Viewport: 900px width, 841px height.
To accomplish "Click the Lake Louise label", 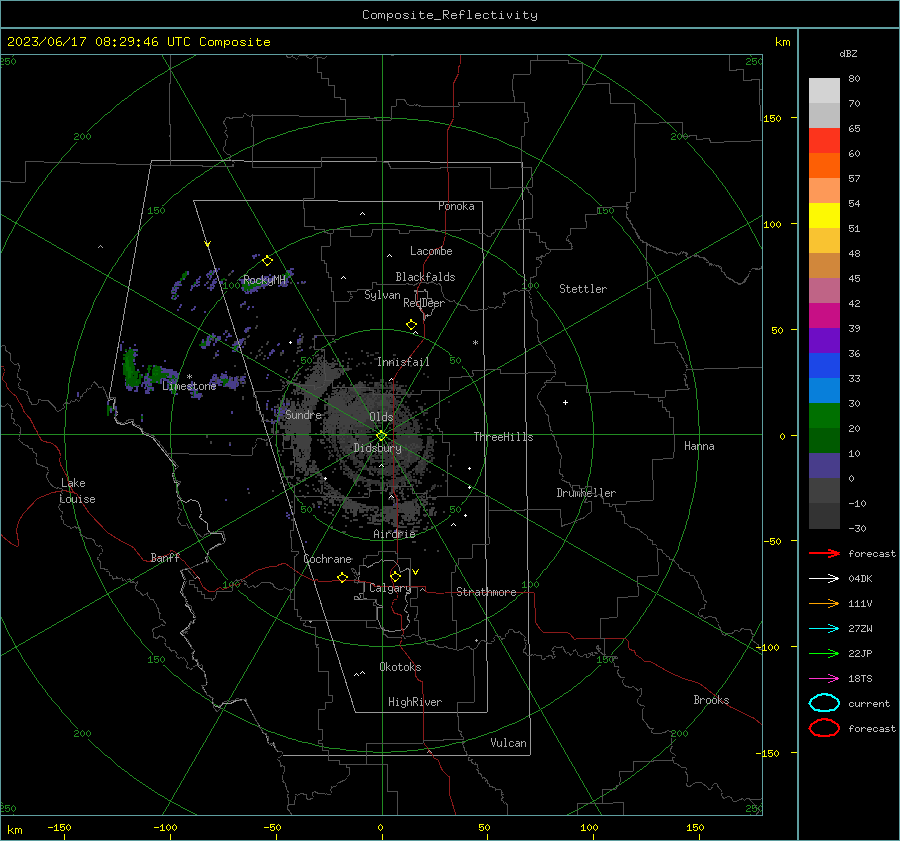I will pos(77,491).
